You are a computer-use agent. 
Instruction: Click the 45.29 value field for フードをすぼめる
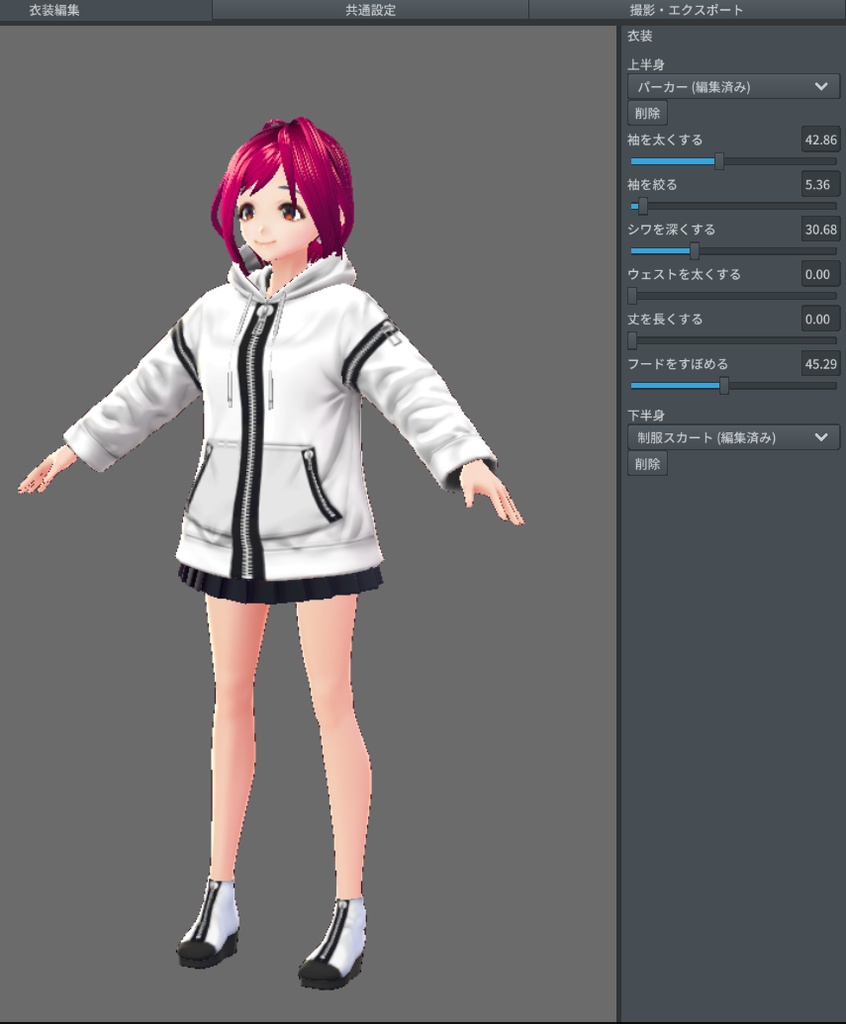tap(819, 364)
